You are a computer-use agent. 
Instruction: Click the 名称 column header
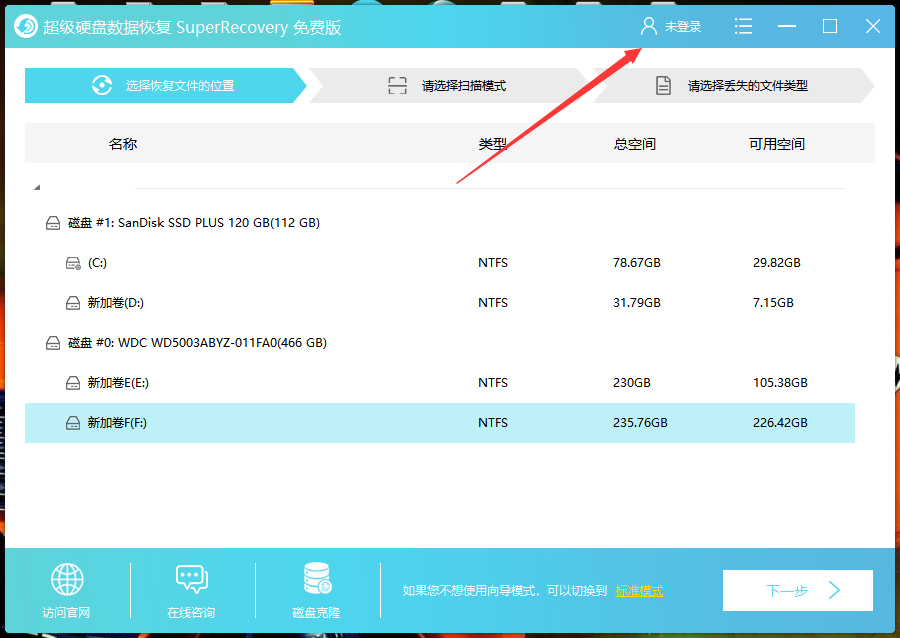123,144
